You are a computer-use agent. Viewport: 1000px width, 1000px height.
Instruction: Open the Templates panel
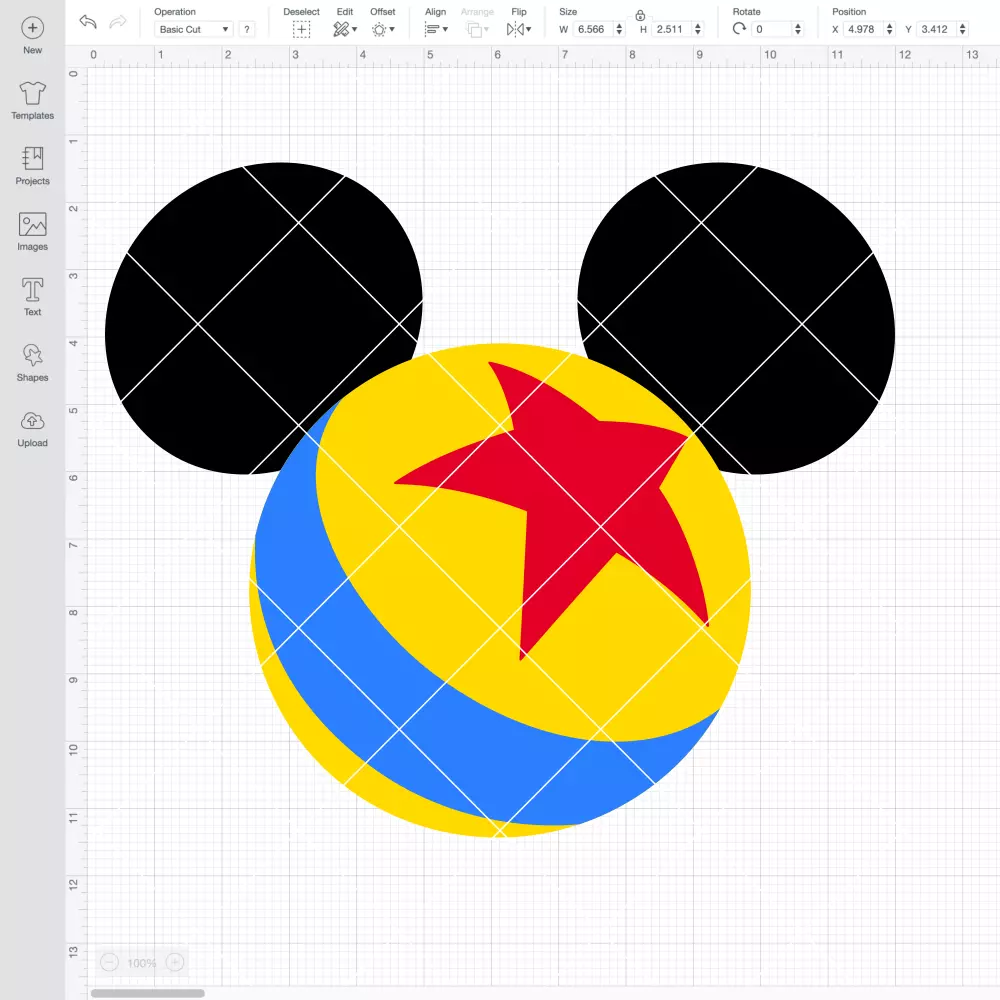[33, 101]
